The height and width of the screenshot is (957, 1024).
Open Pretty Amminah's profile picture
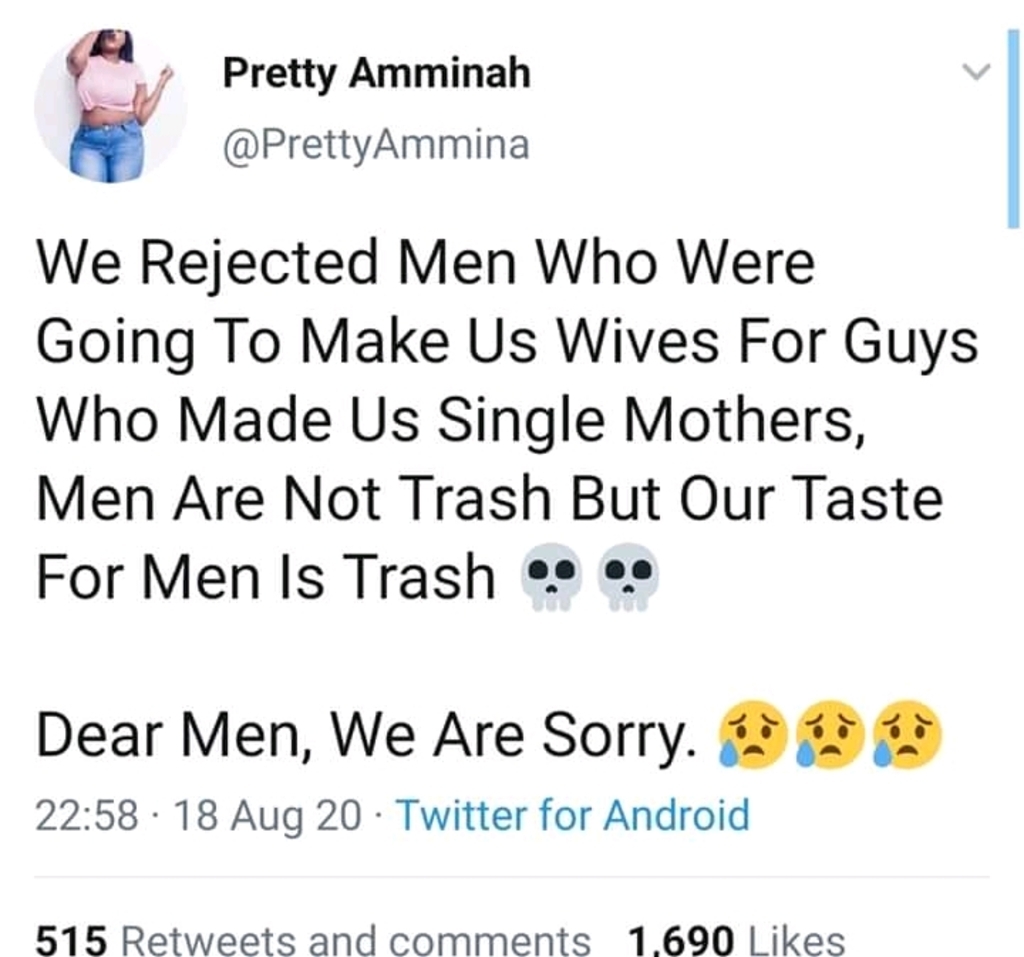click(110, 106)
